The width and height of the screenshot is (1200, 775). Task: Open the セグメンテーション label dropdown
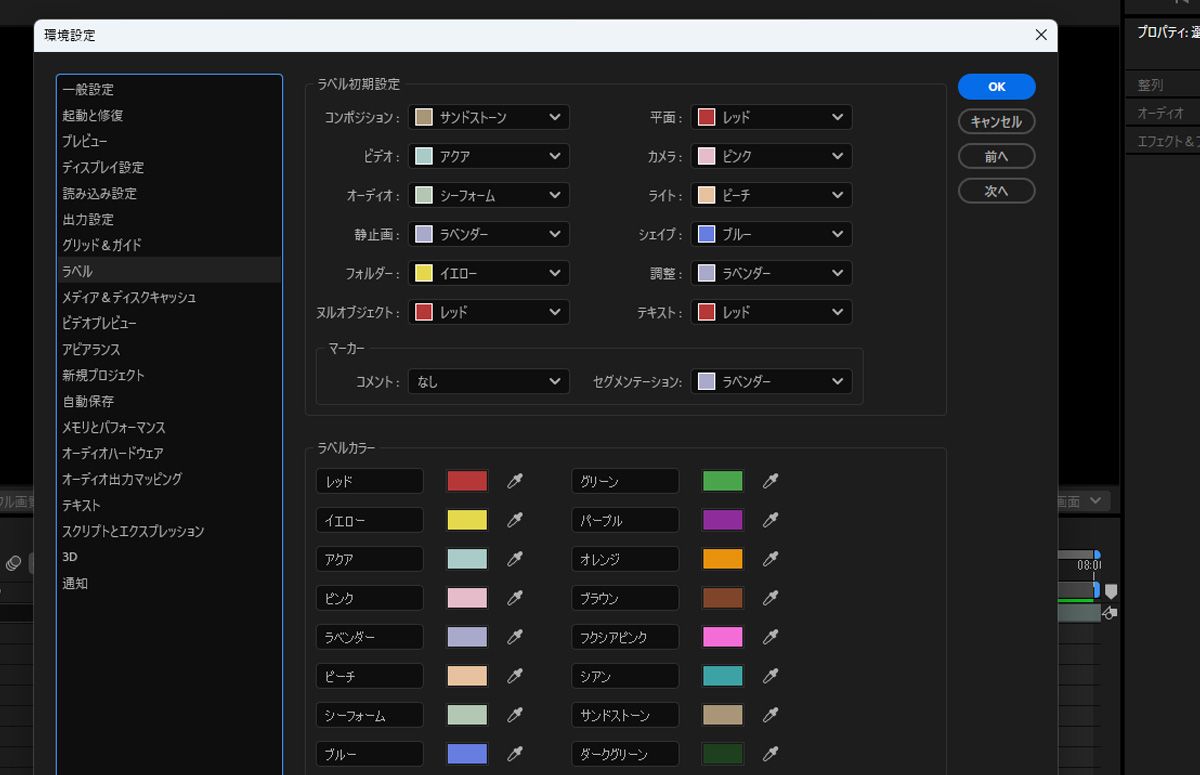pyautogui.click(x=772, y=381)
